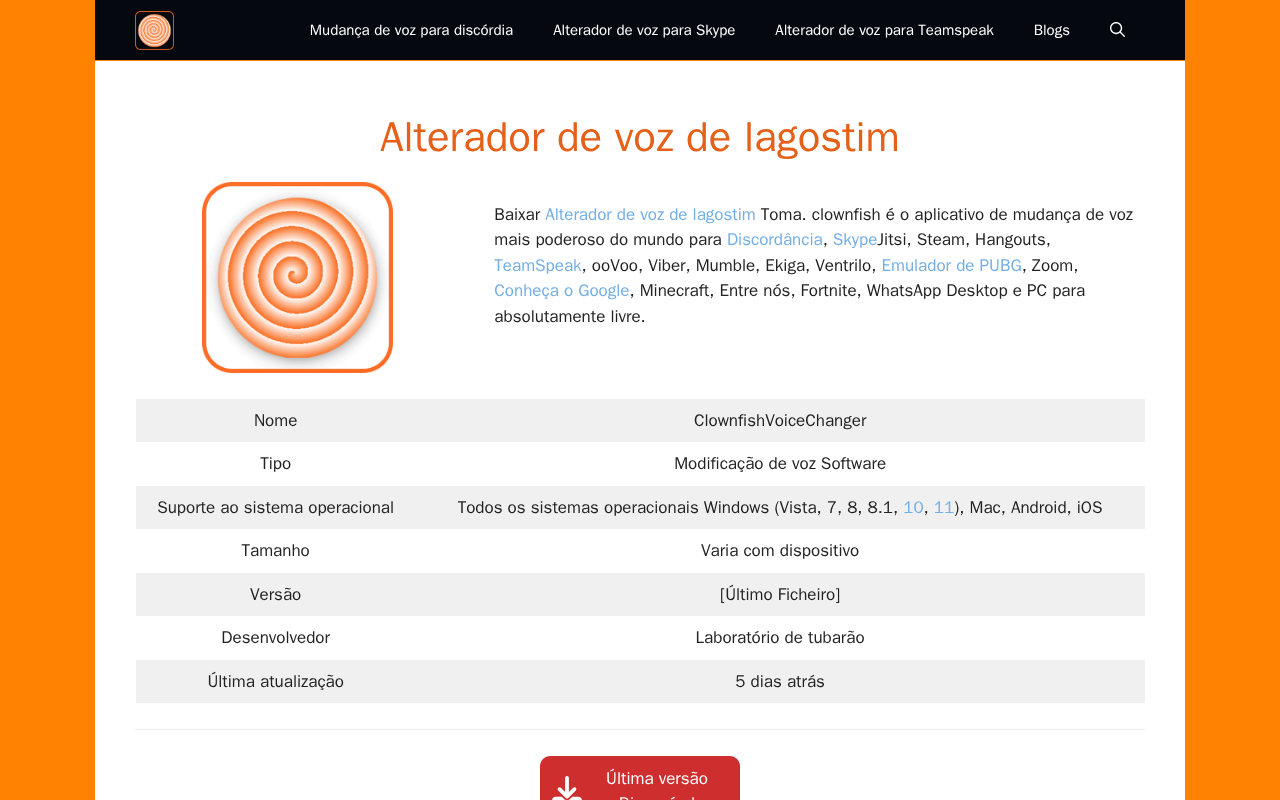Select the 'Modificação de voz Software' cell

780,464
